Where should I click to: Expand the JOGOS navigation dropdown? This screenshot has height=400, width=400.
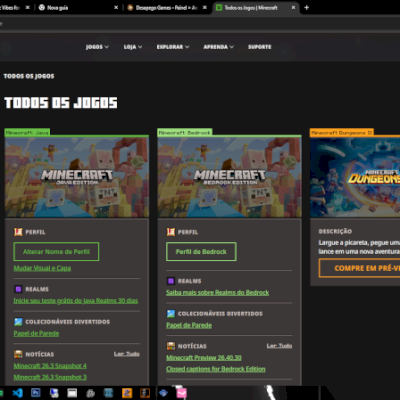[x=97, y=47]
